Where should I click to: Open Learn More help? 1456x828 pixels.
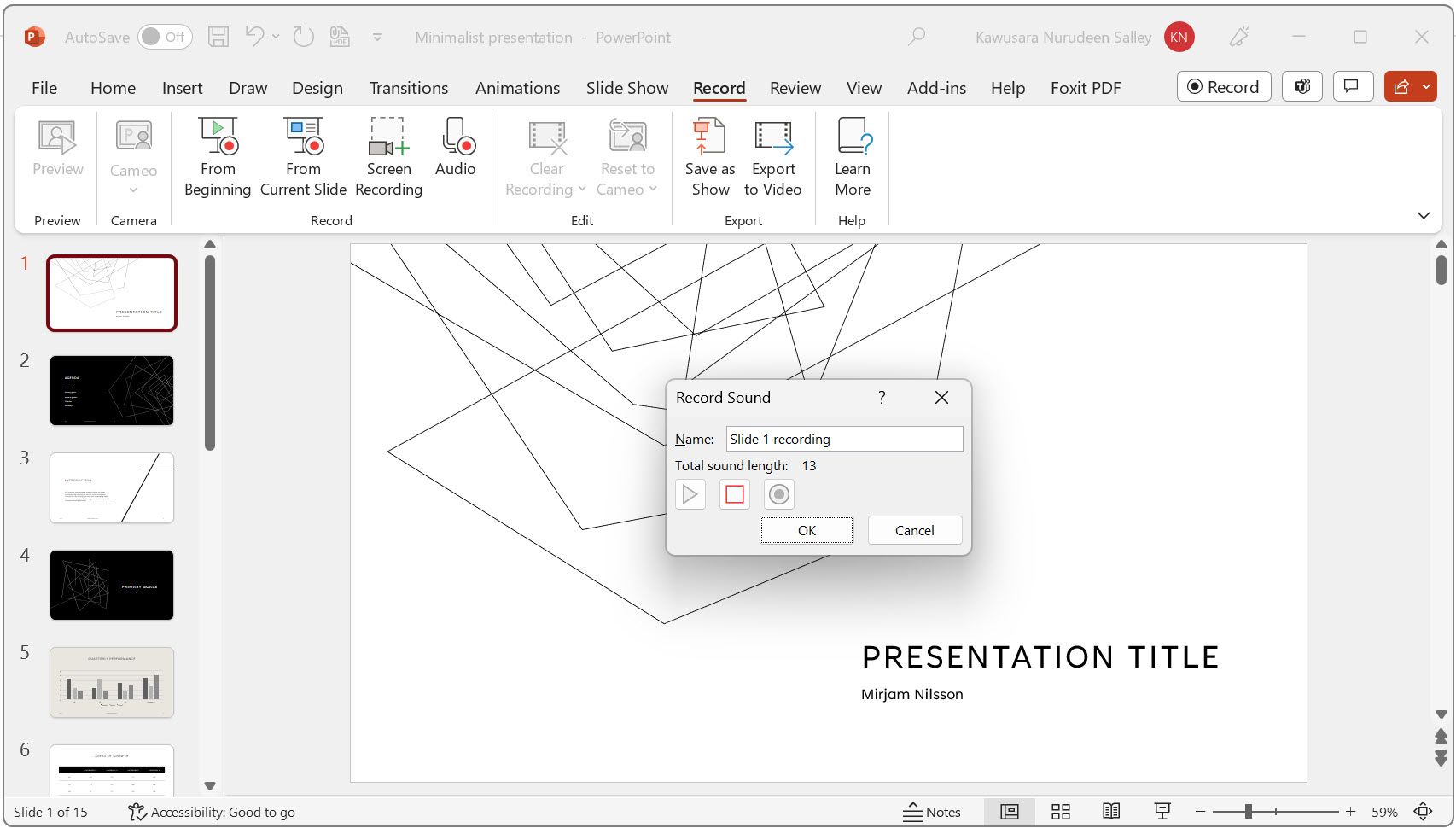851,158
